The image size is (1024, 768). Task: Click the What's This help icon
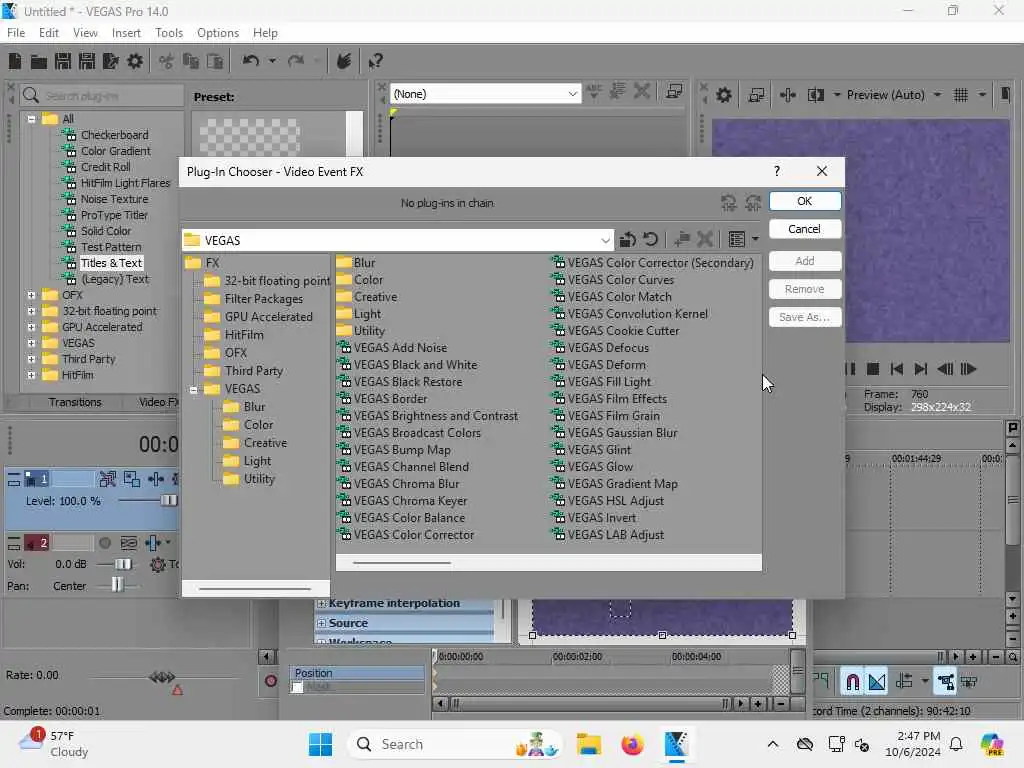tap(375, 61)
